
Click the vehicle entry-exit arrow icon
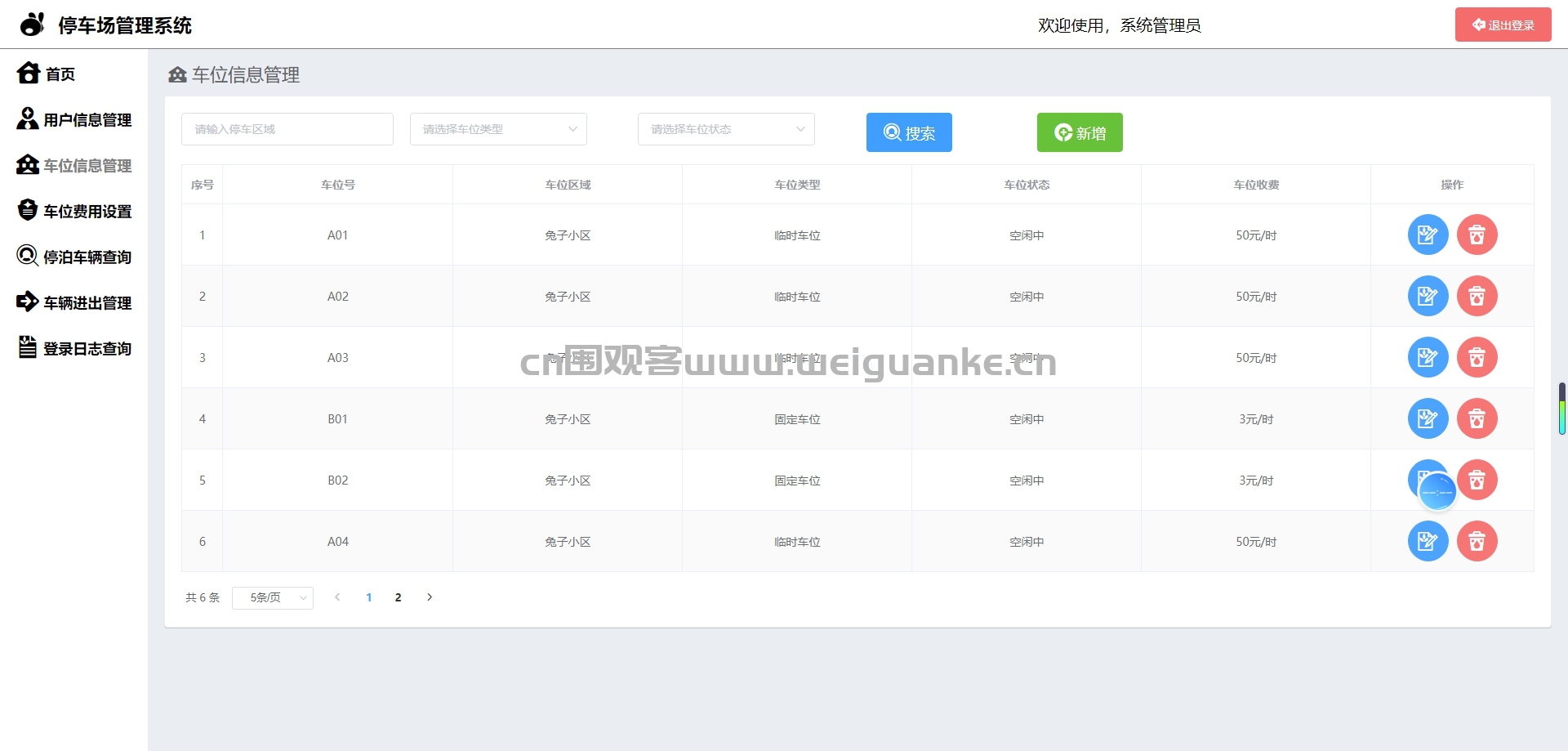tap(28, 302)
